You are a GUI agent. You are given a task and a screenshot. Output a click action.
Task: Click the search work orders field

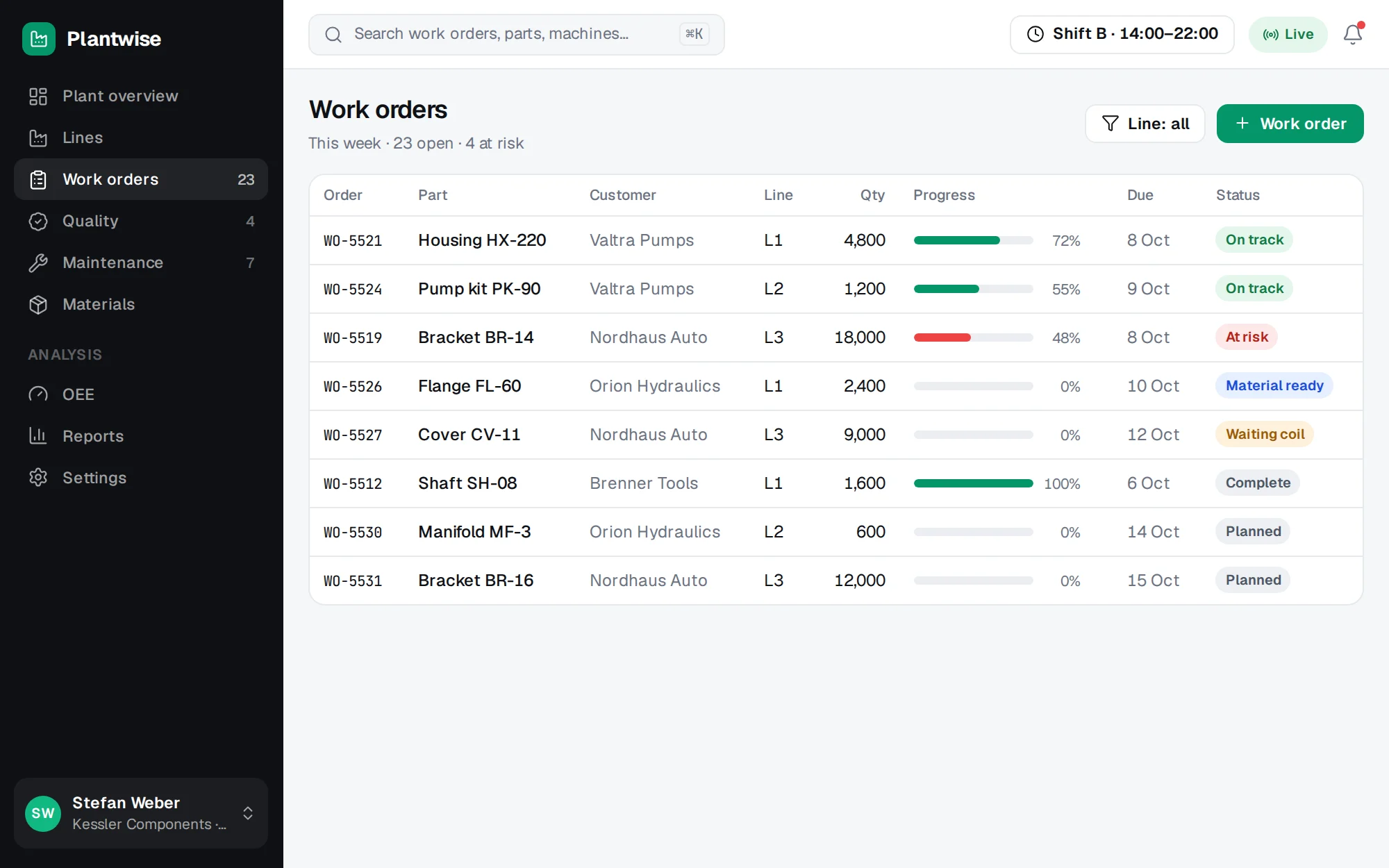[x=517, y=35]
